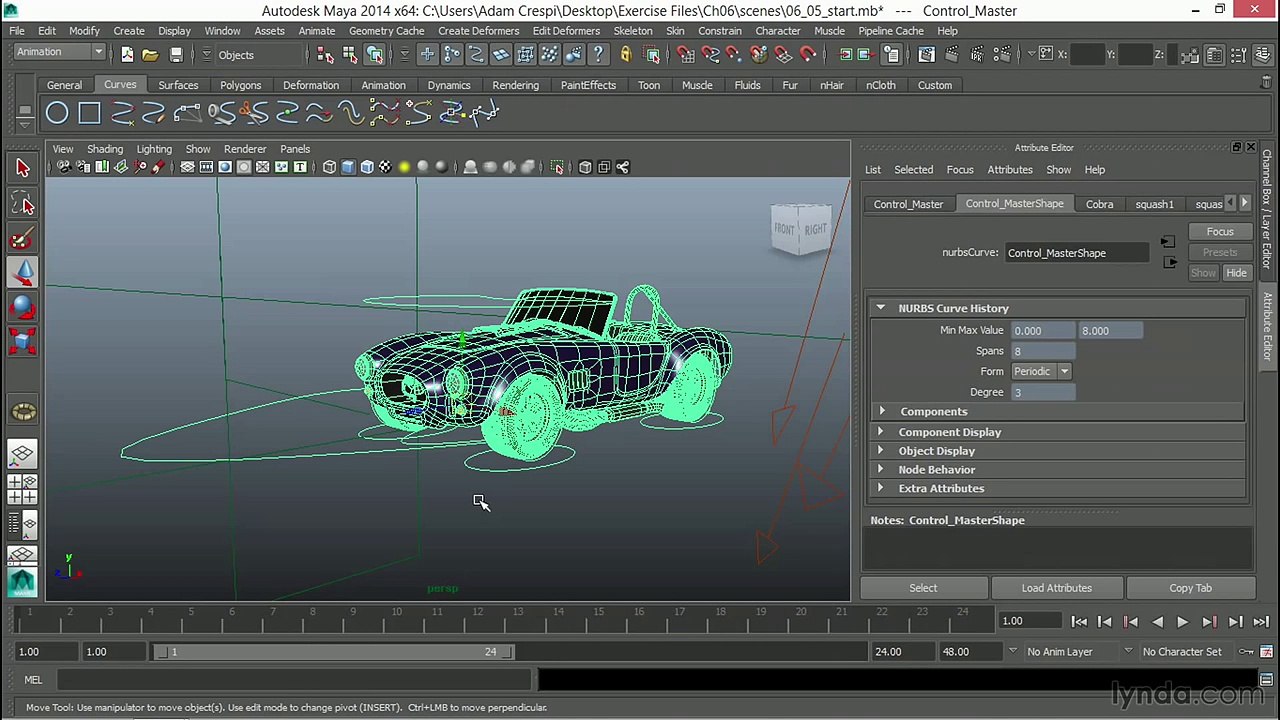Switch to four-view panel layout

[x=23, y=490]
